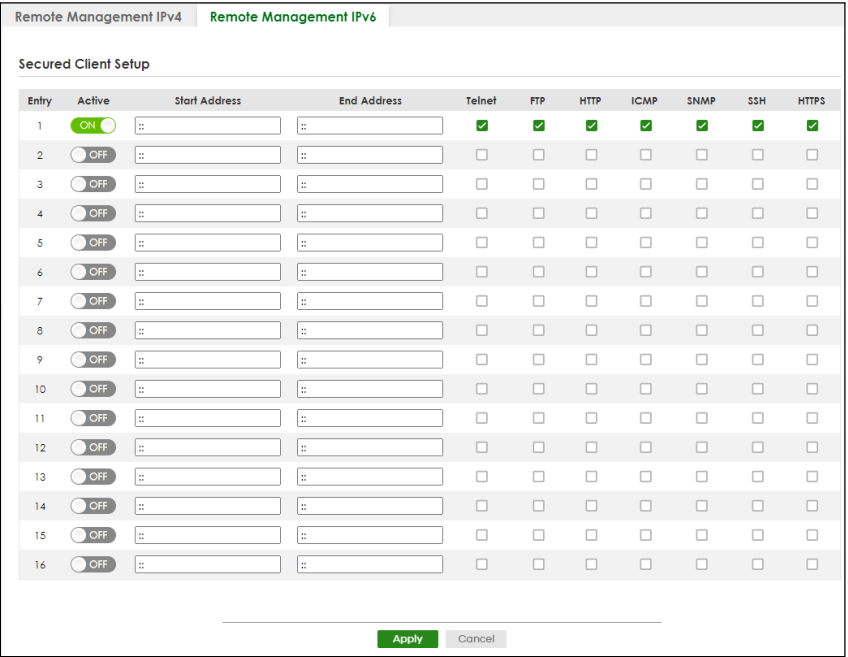The width and height of the screenshot is (848, 657).
Task: Tick FTP for entry 10
Action: pyautogui.click(x=538, y=388)
